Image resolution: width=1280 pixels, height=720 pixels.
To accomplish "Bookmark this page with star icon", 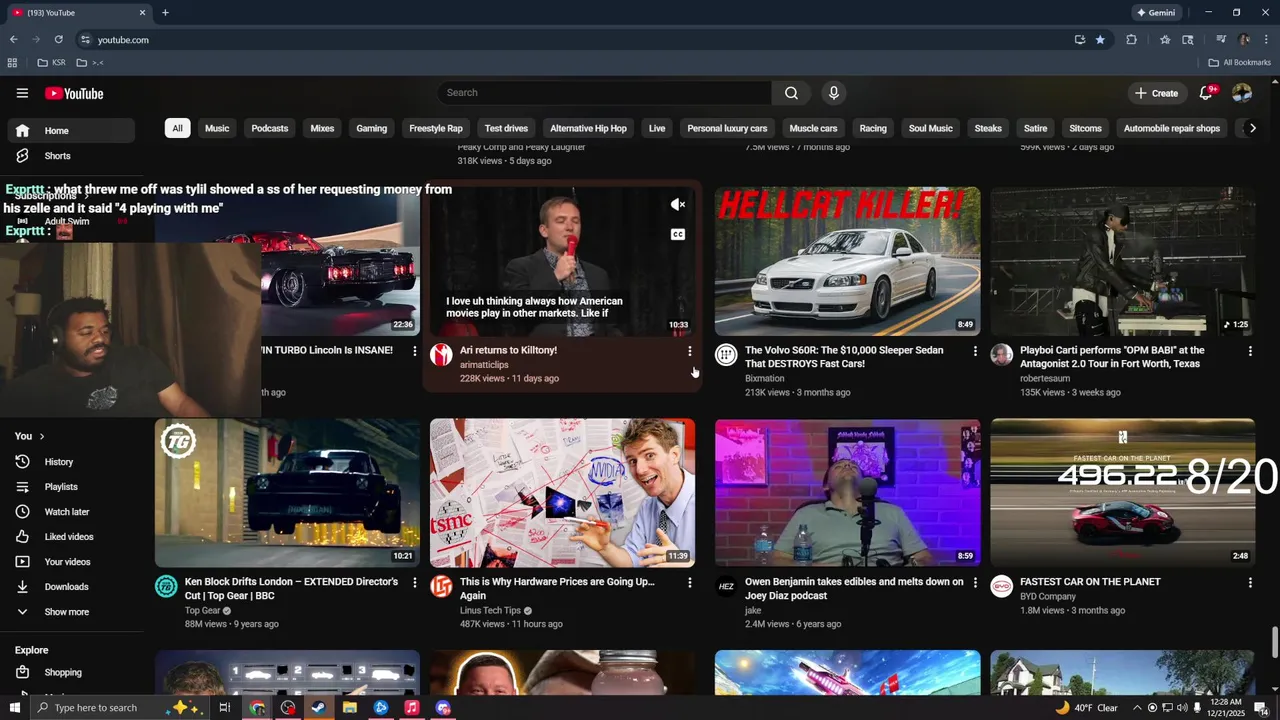I will coord(1100,40).
